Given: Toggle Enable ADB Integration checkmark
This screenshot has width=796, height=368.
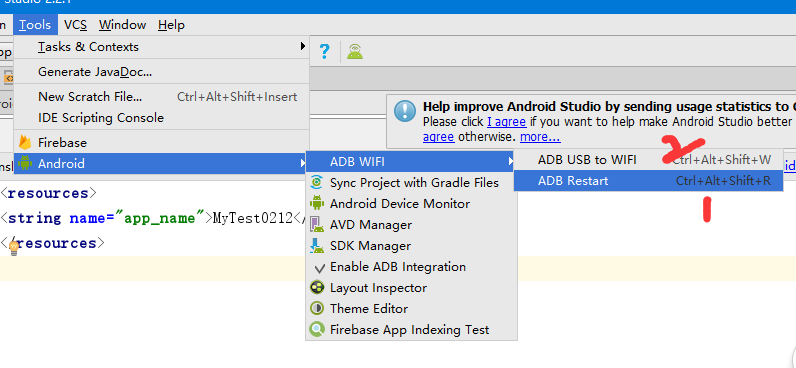Looking at the screenshot, I should point(319,267).
